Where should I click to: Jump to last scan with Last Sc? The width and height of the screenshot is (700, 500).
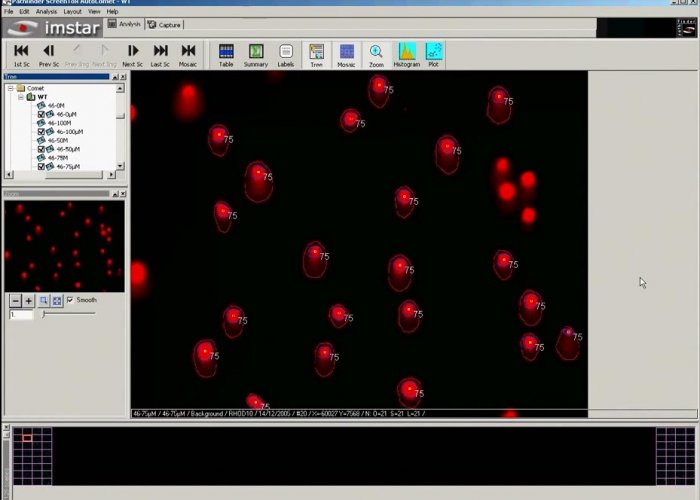click(160, 55)
